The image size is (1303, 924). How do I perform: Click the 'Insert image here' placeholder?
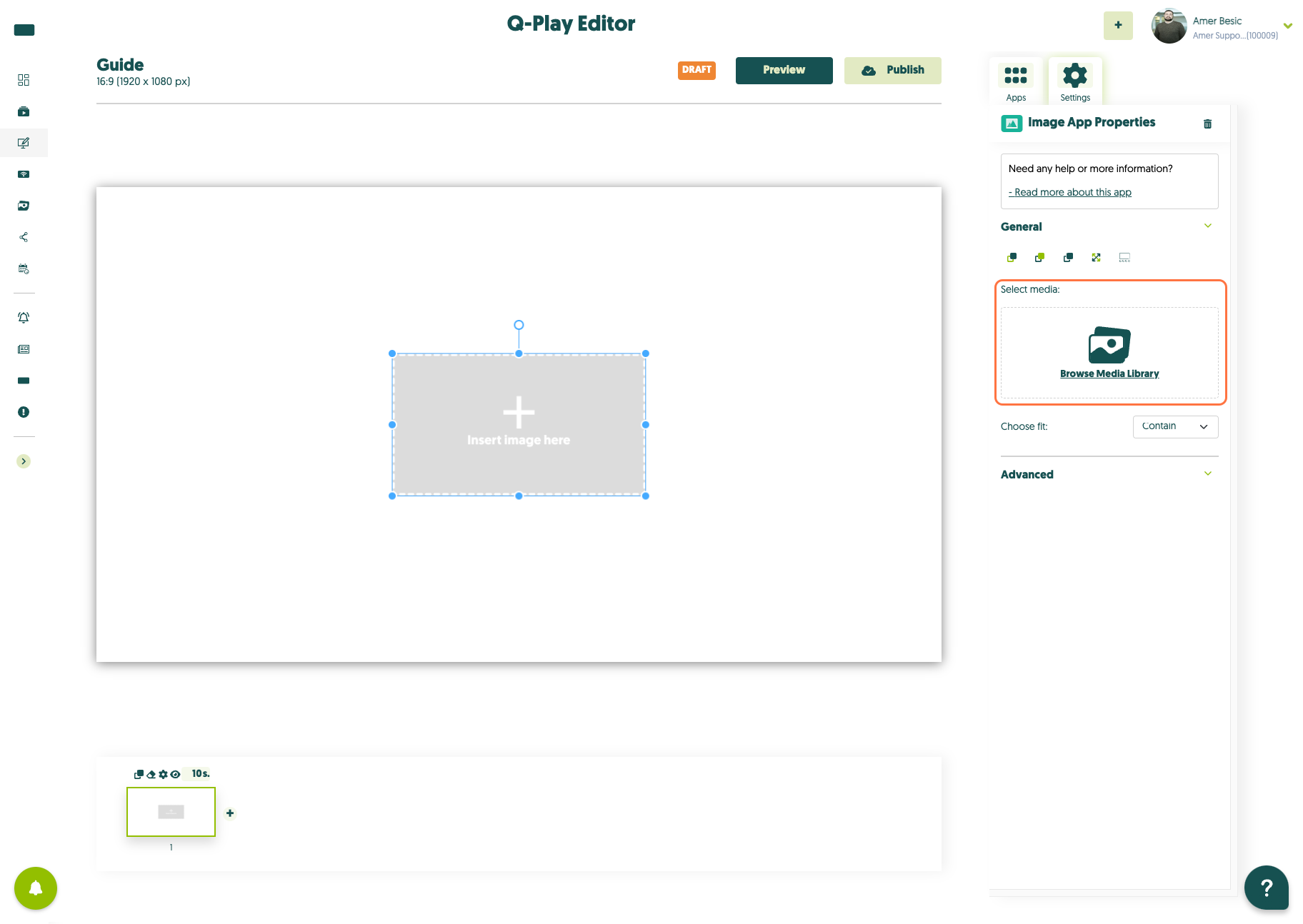[x=519, y=425]
